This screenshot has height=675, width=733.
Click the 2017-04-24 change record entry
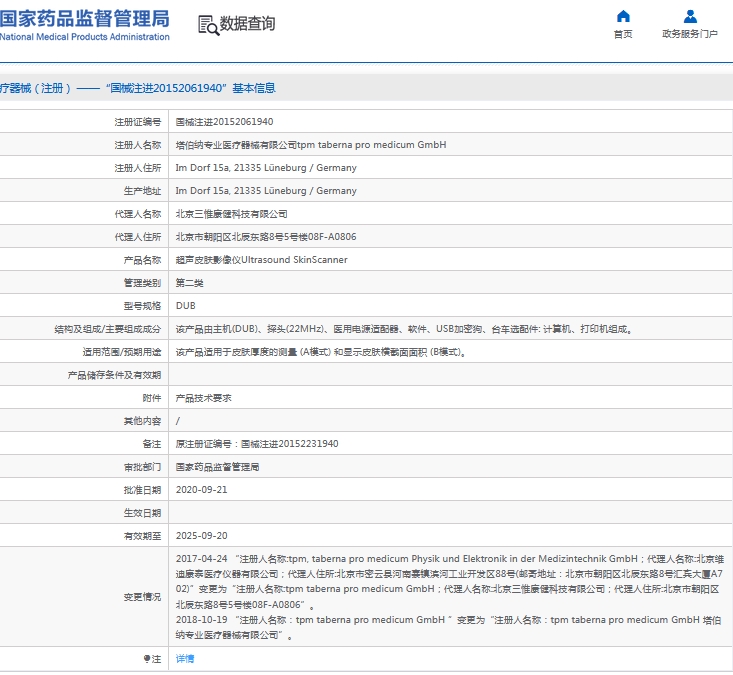(x=449, y=582)
